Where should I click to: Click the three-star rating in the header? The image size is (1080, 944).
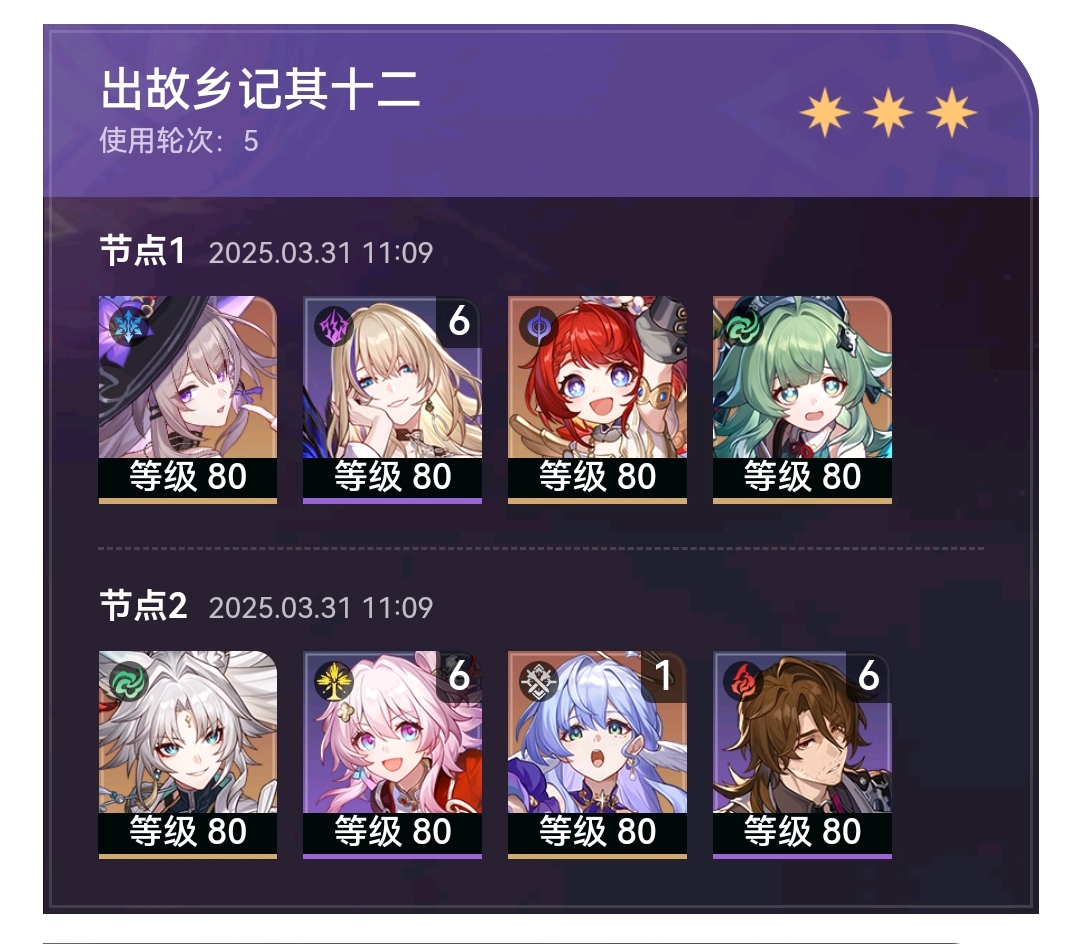pyautogui.click(x=888, y=112)
